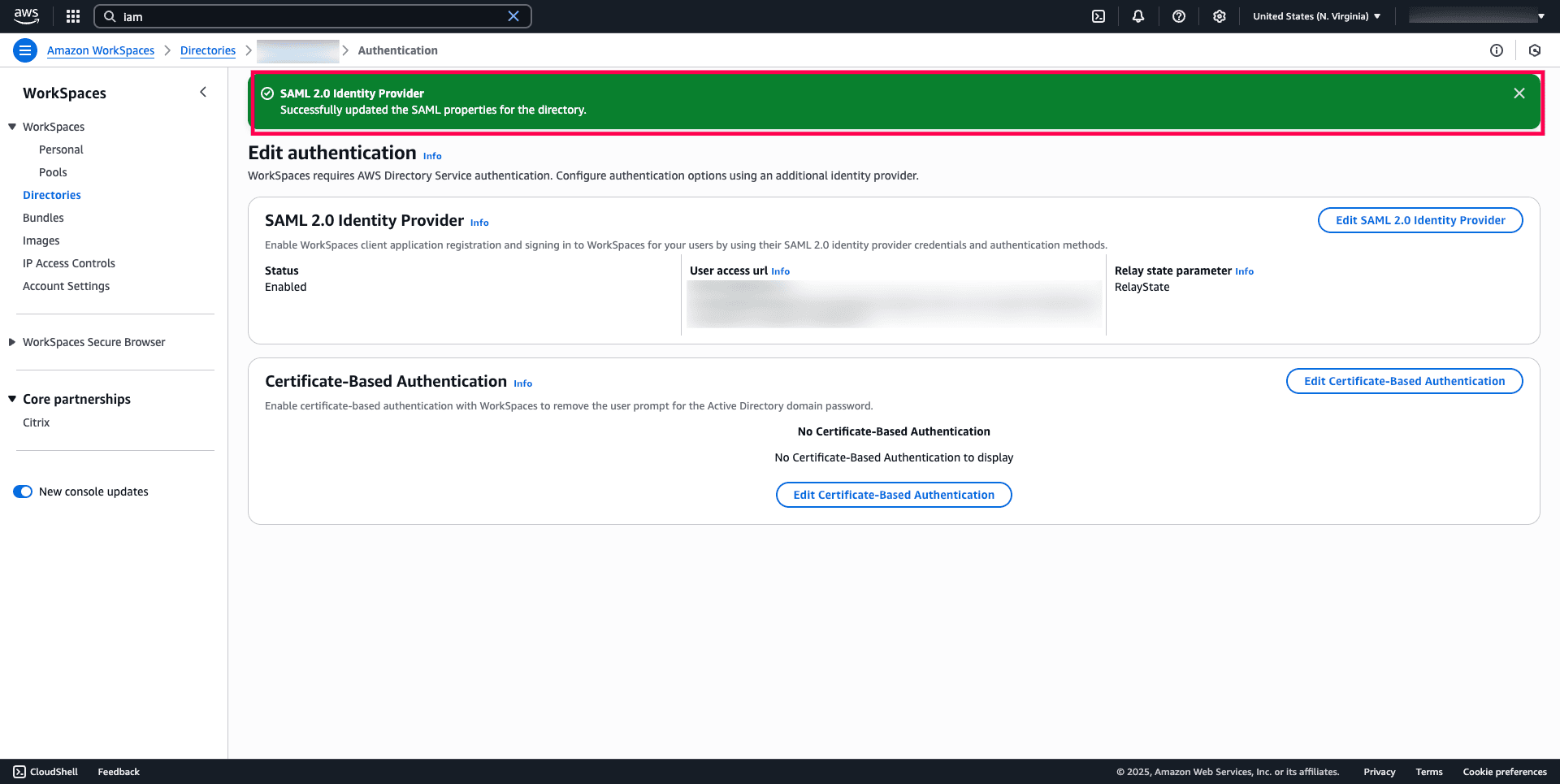Collapse the Core partnerships section
The width and height of the screenshot is (1560, 784).
pyautogui.click(x=12, y=399)
